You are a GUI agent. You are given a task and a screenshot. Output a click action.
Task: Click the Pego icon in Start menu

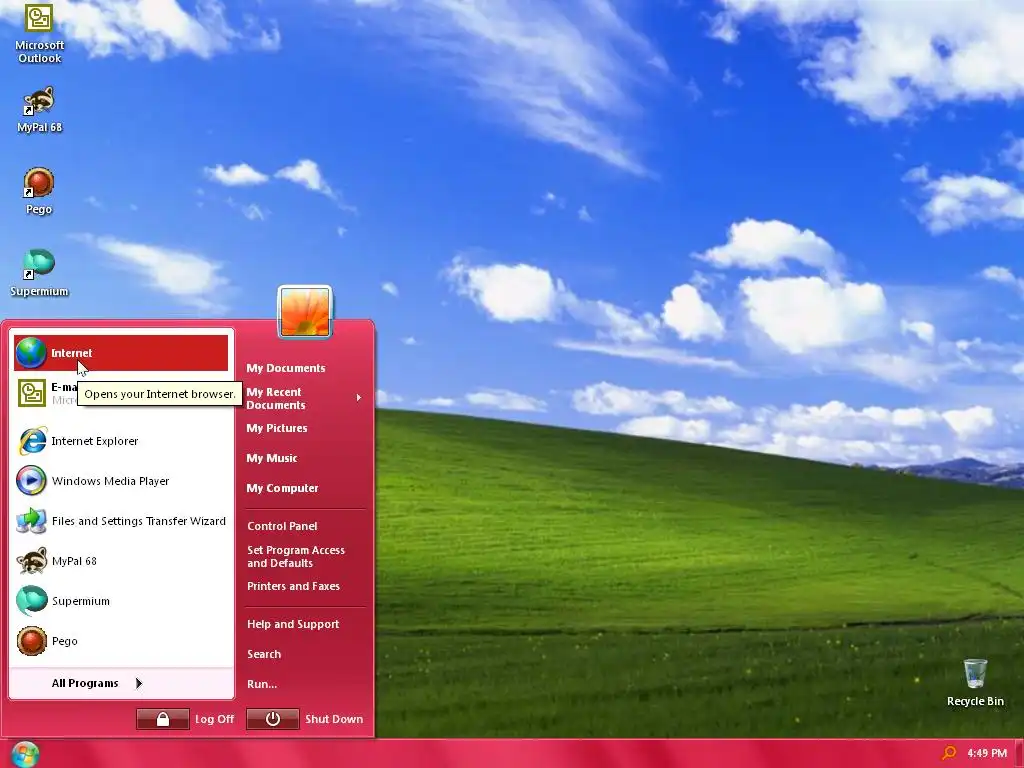31,641
